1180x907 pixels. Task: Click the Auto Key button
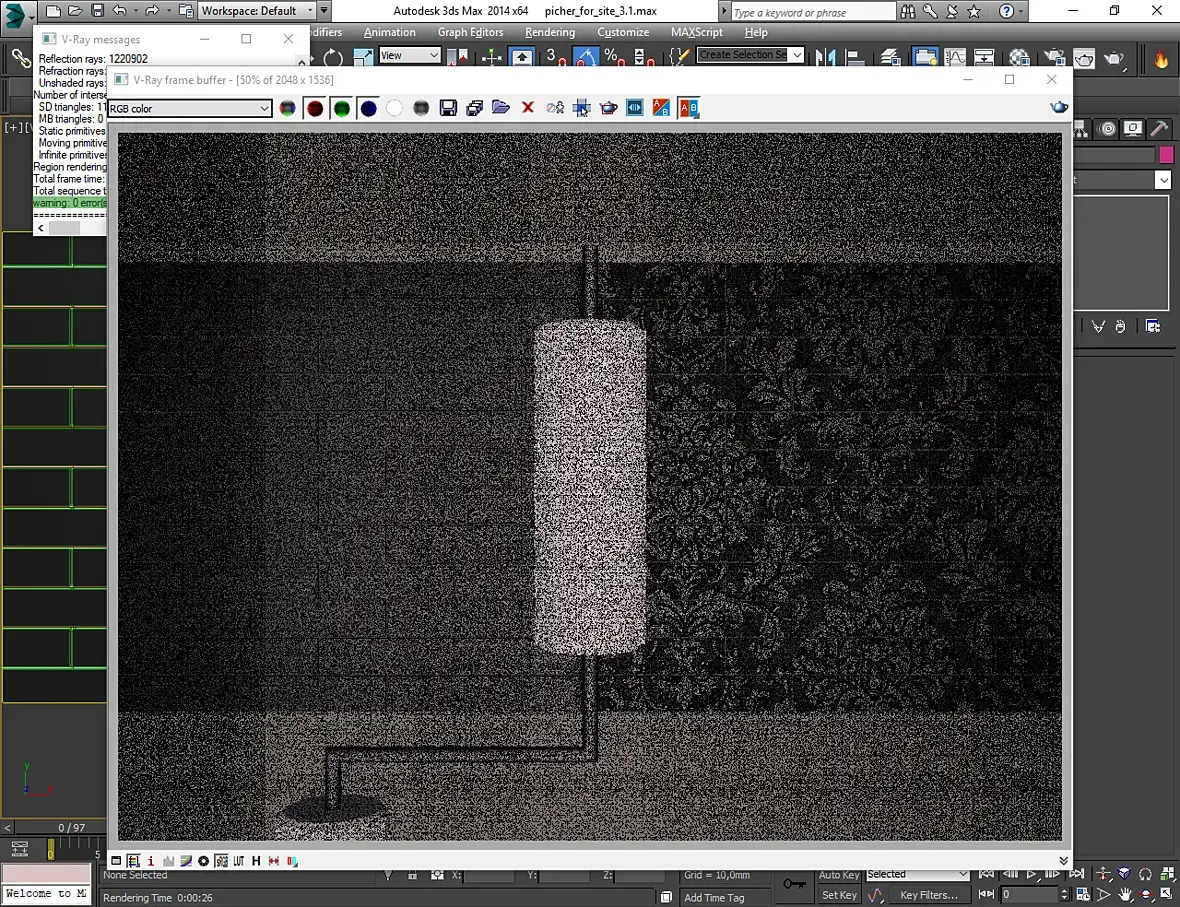839,875
